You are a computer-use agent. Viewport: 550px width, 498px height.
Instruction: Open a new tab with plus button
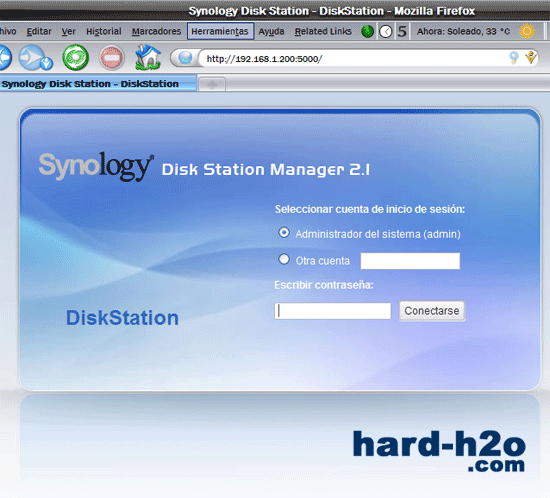(212, 85)
